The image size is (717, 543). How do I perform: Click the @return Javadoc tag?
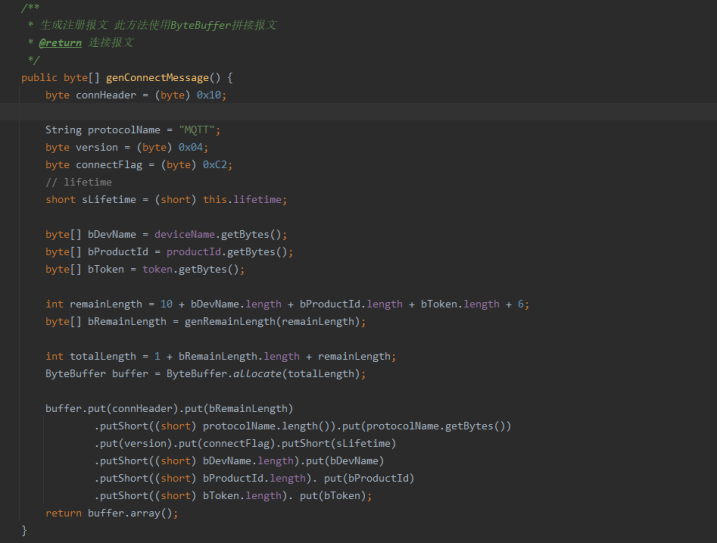(x=60, y=43)
